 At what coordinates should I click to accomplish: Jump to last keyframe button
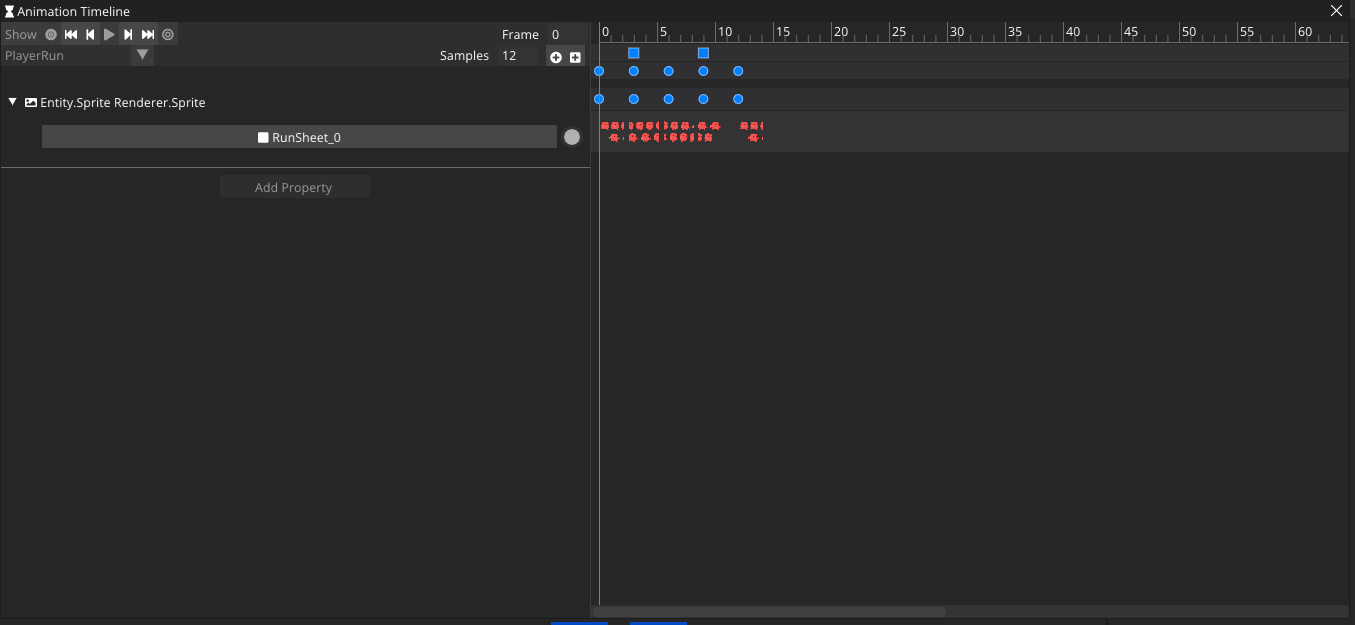pos(148,35)
